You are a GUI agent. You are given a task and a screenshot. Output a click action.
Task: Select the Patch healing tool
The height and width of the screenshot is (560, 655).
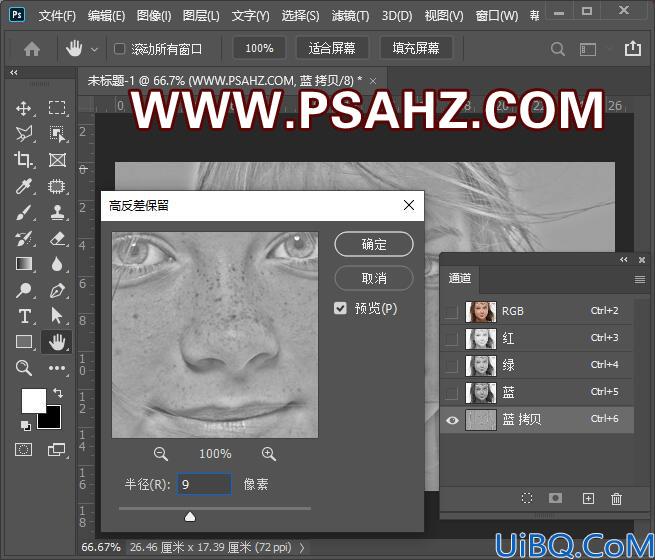coord(57,186)
